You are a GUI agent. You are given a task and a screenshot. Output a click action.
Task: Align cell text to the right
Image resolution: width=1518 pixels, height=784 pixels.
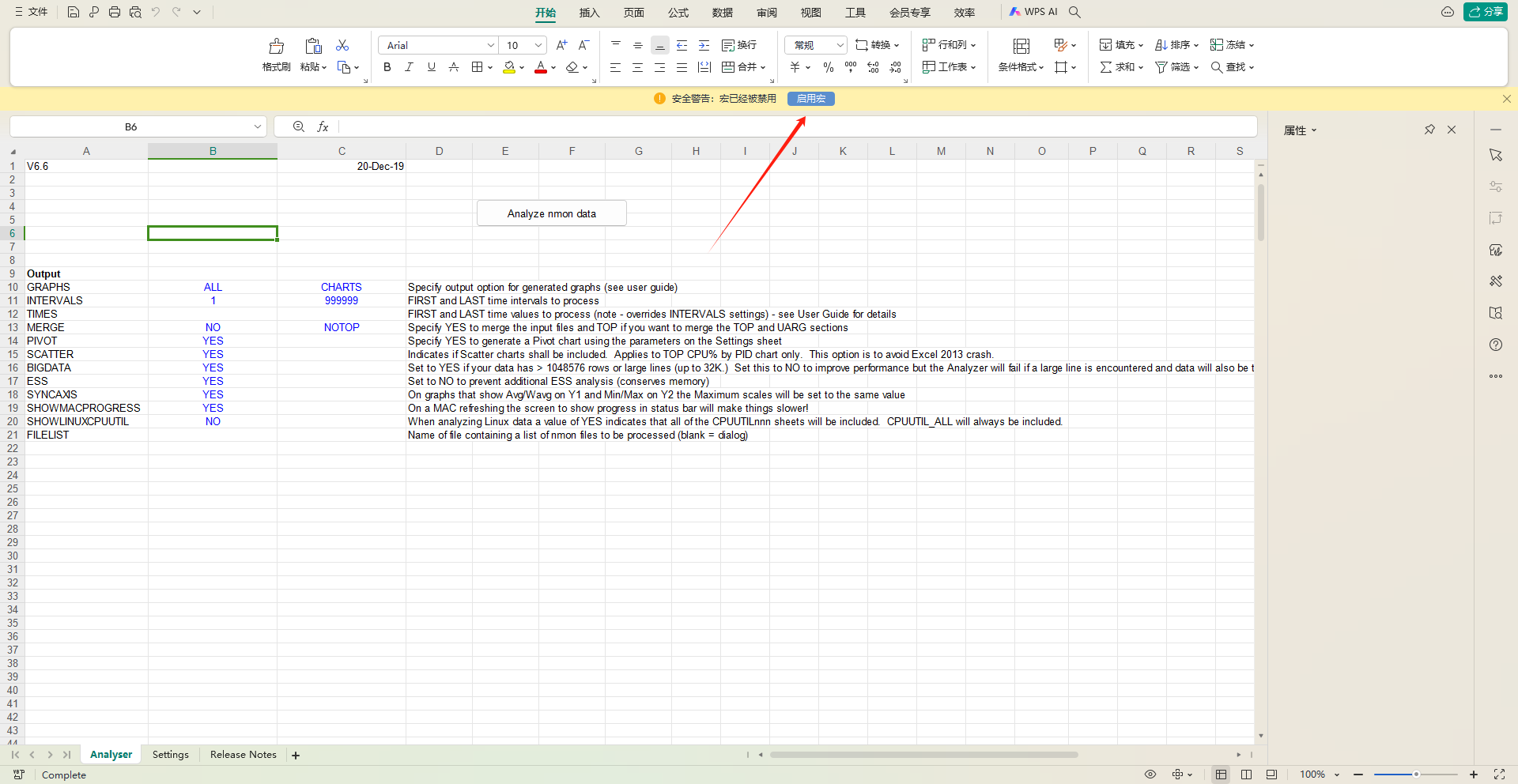(x=659, y=67)
